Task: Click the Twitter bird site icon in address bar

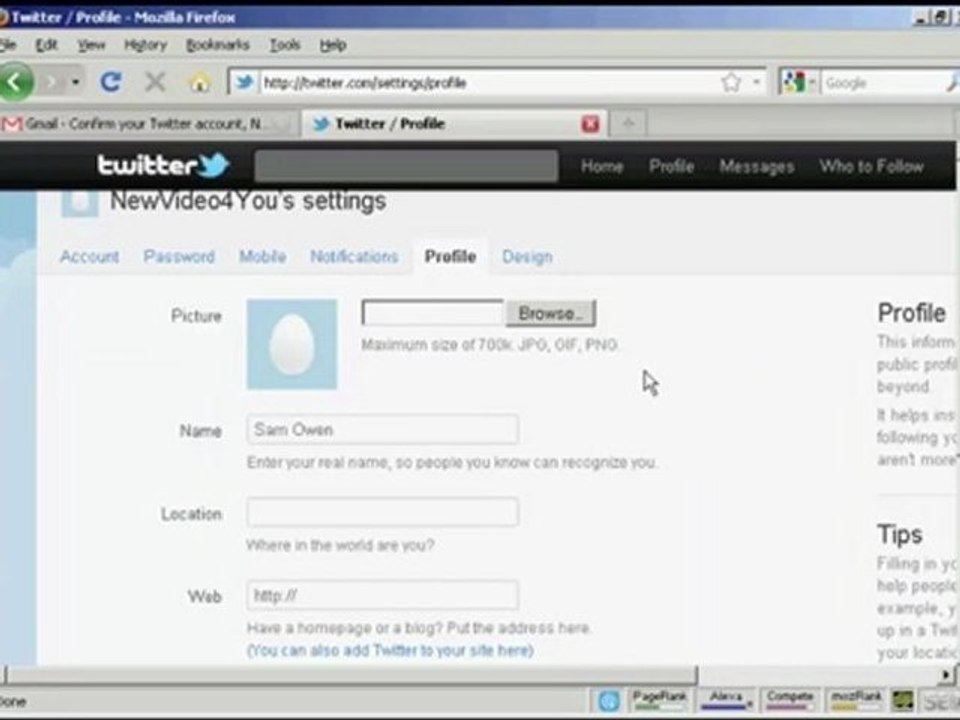Action: [244, 82]
